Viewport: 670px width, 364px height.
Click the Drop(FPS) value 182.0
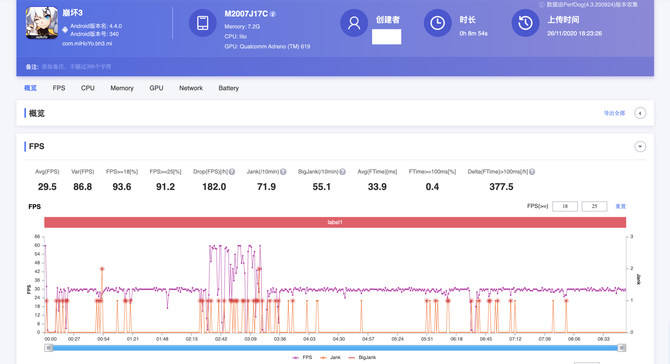click(214, 187)
